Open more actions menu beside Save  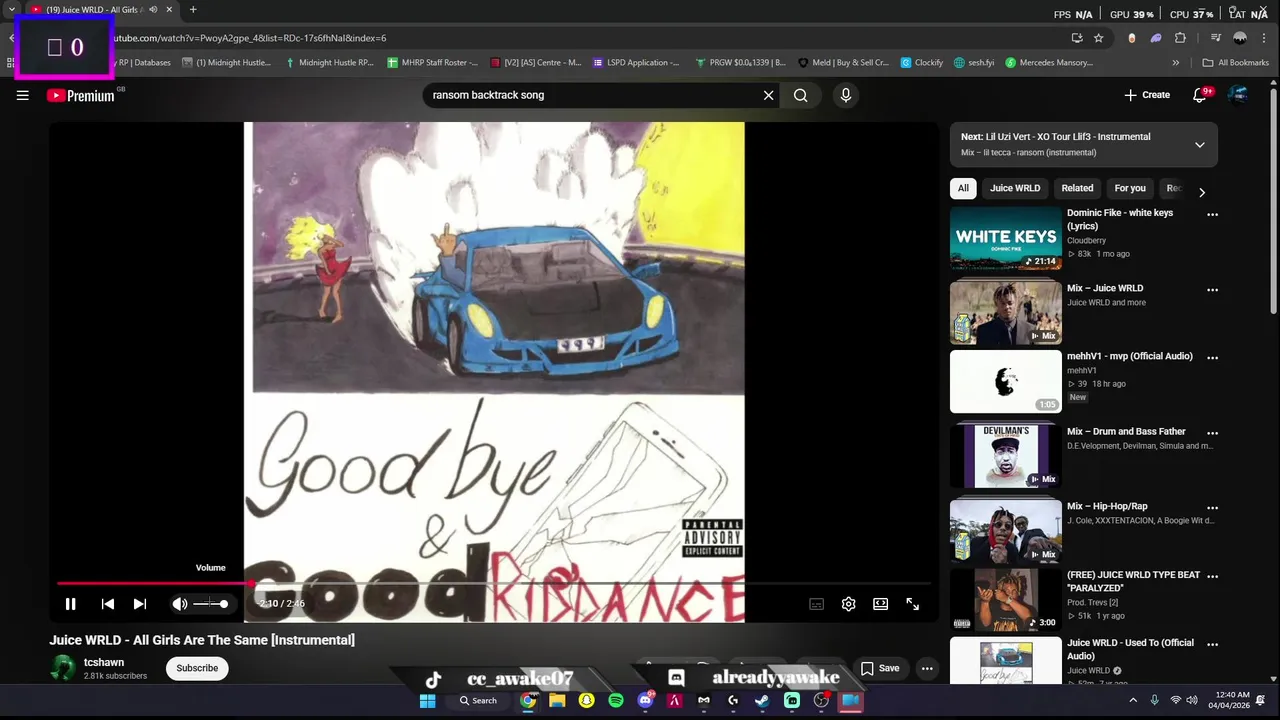click(x=927, y=668)
